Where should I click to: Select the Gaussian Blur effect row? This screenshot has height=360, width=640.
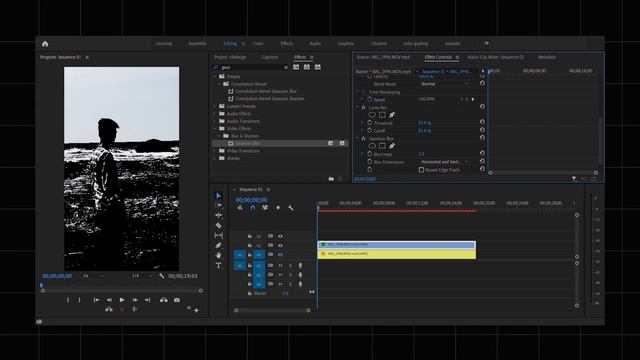[x=280, y=143]
